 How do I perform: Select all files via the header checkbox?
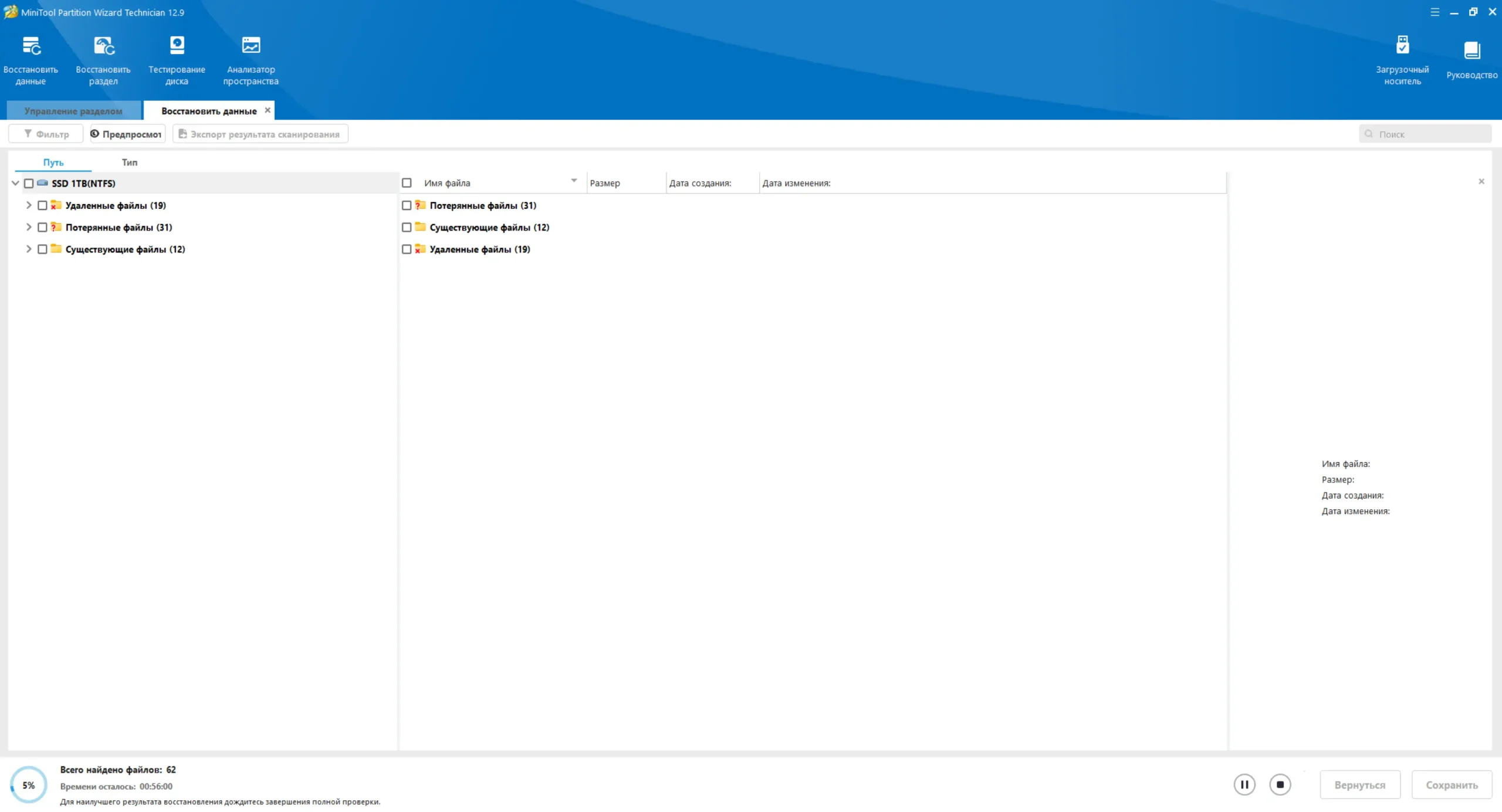(407, 183)
